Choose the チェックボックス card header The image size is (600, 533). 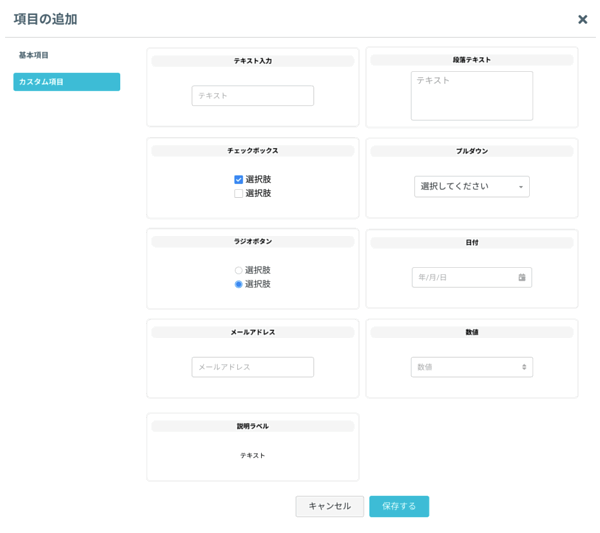pyautogui.click(x=253, y=151)
